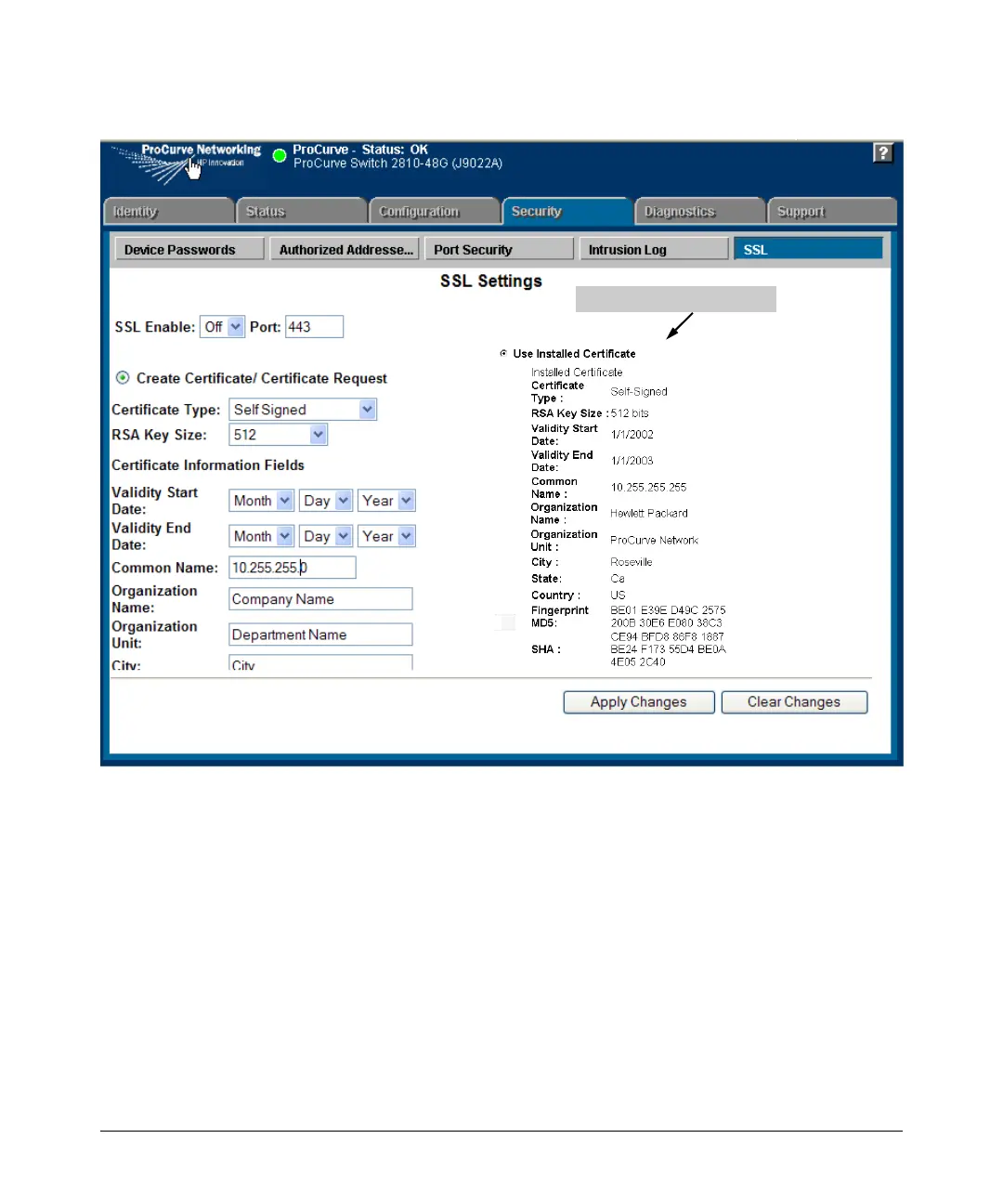Click the Organization Name input field

320,599
